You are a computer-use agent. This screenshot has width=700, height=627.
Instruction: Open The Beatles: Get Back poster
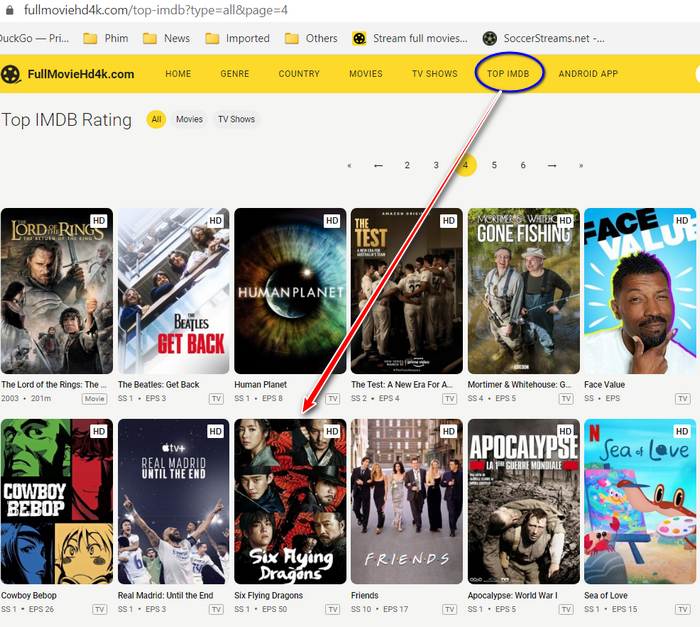coord(174,291)
